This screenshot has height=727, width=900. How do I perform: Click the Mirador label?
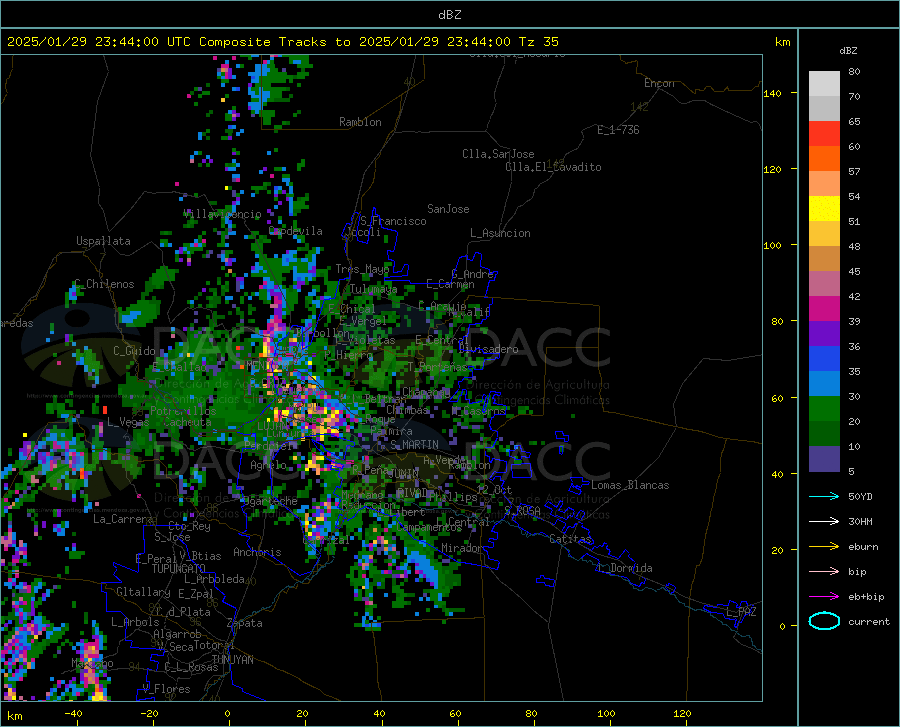point(462,549)
